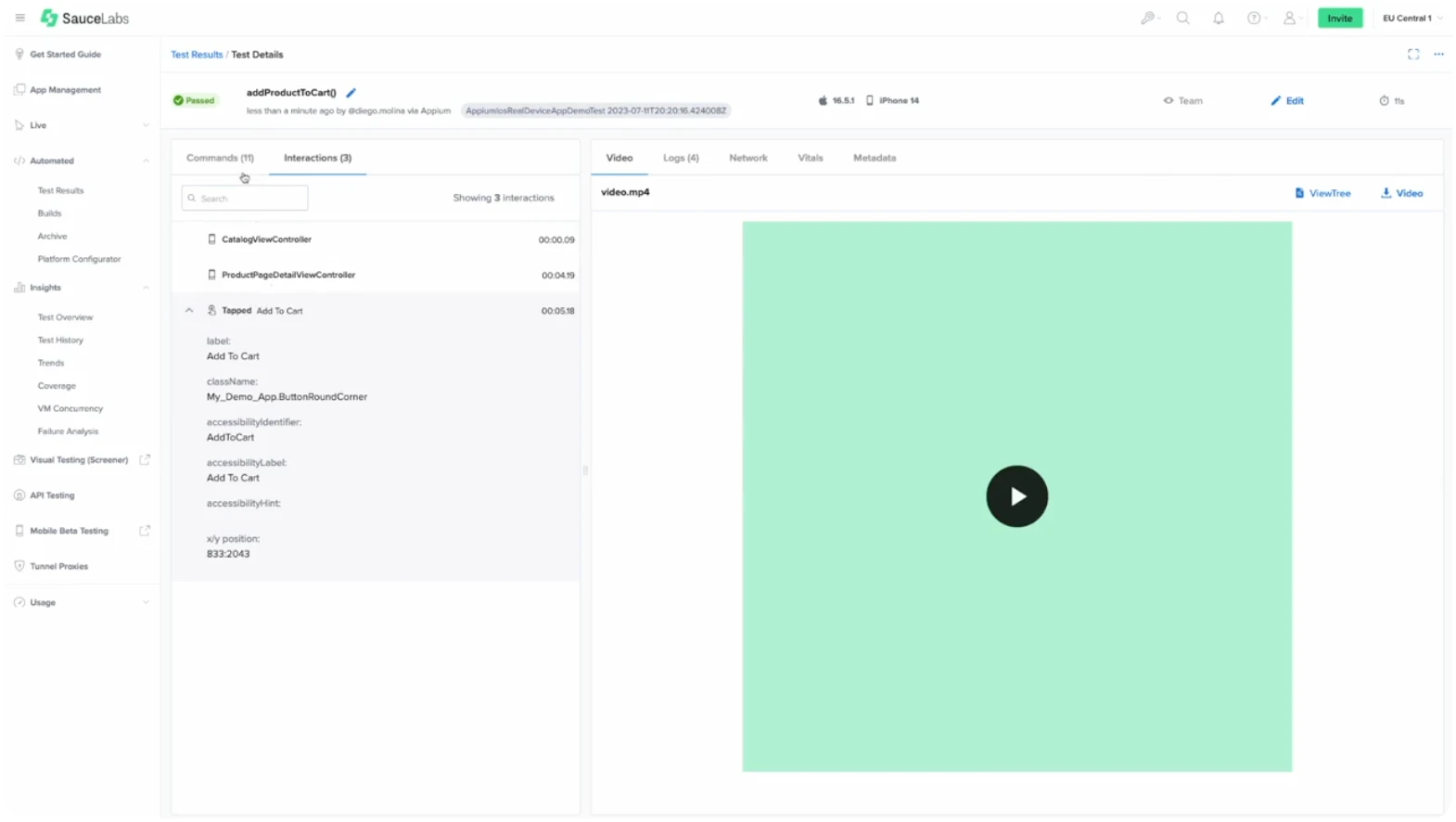Open the notifications bell
Image resolution: width=1456 pixels, height=822 pixels.
coord(1219,18)
